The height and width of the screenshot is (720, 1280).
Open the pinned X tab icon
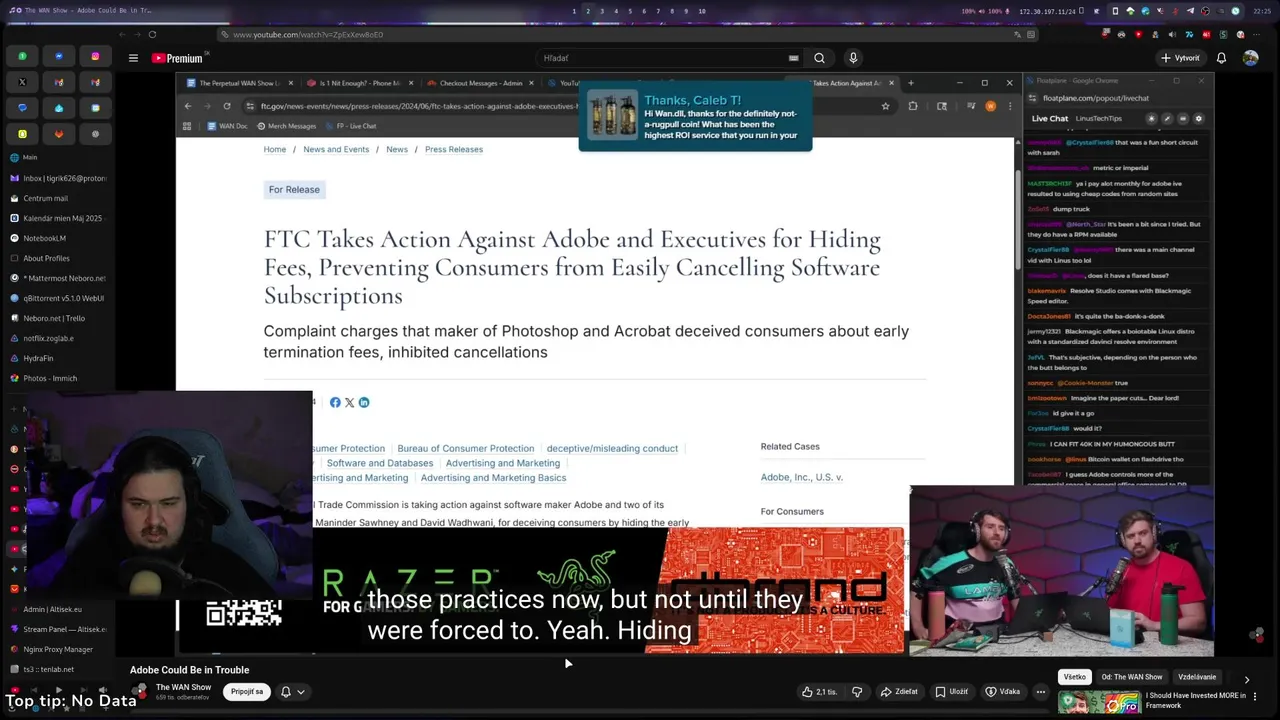click(x=22, y=82)
